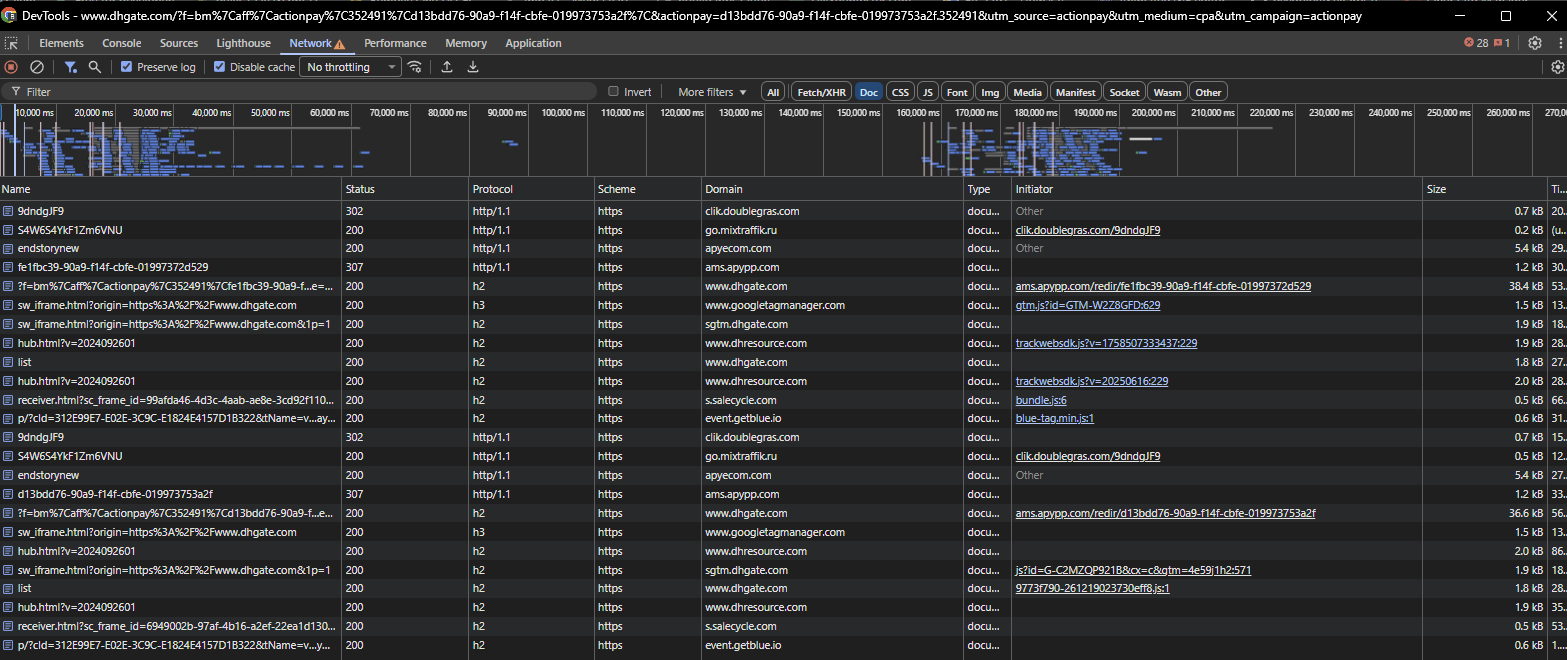Switch to the Application tab
The width and height of the screenshot is (1567, 660).
(533, 43)
